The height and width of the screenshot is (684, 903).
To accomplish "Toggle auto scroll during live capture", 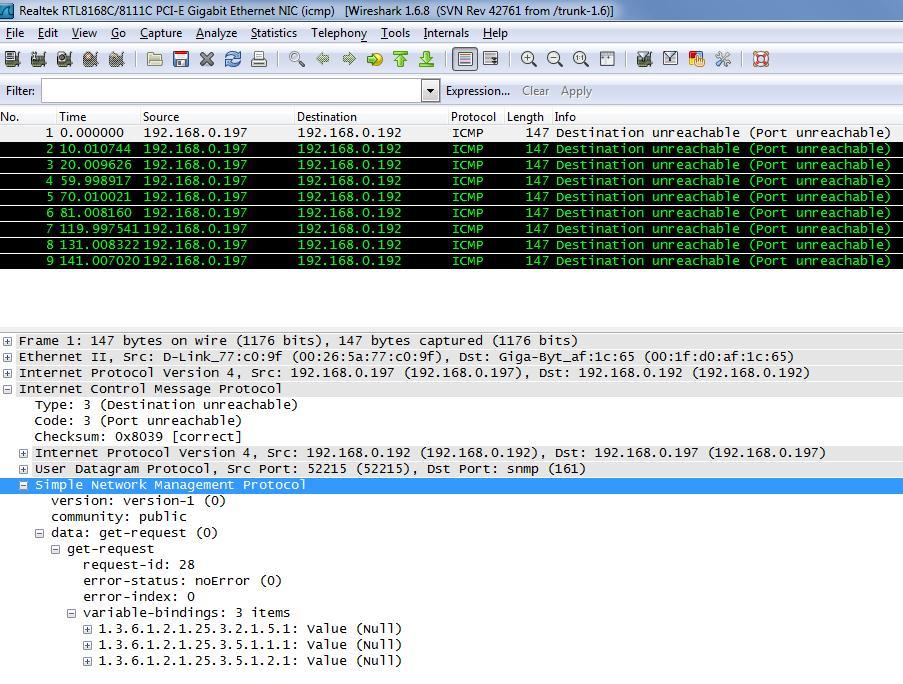I will click(491, 59).
